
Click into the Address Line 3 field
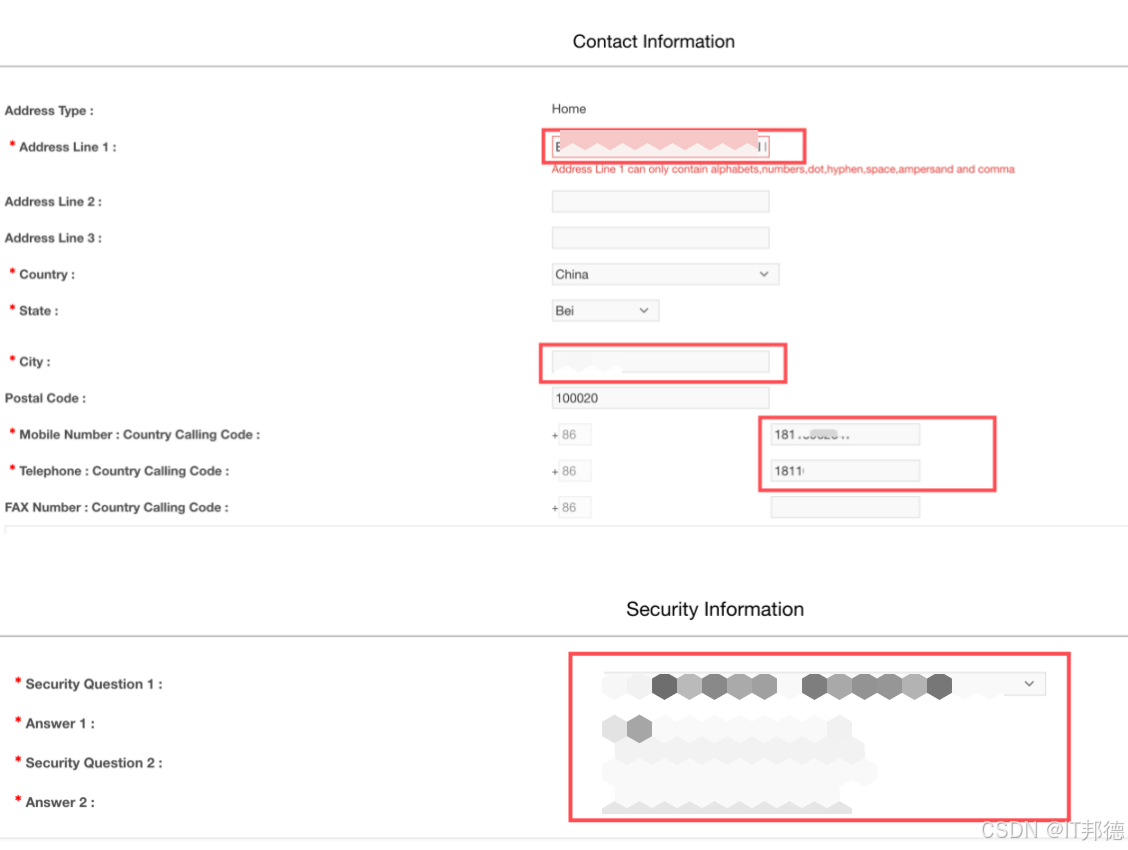coord(660,238)
